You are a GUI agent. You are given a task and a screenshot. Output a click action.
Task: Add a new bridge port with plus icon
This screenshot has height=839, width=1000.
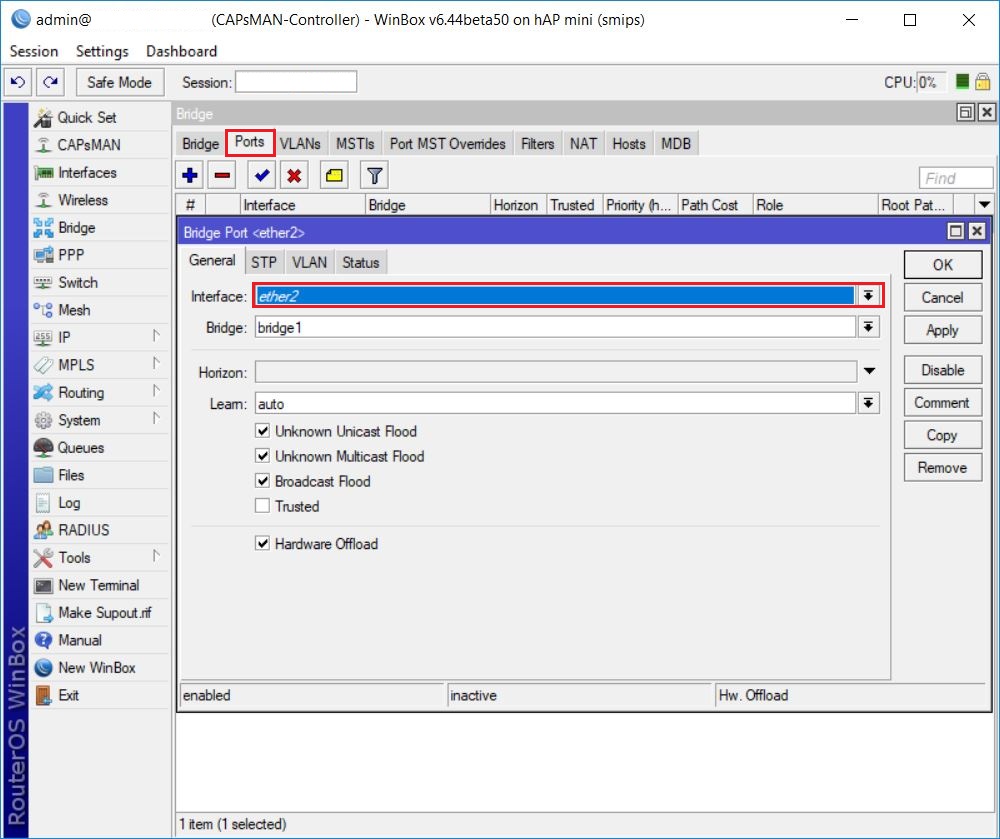(x=190, y=175)
